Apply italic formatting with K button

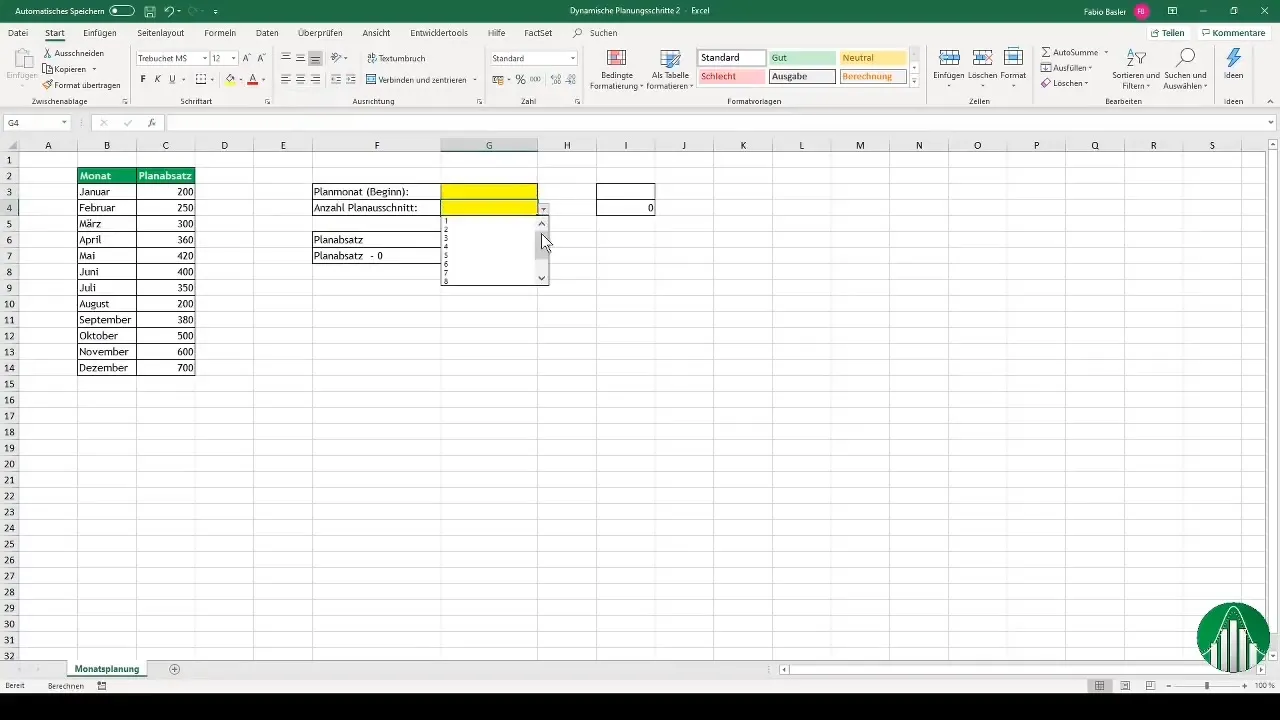(x=157, y=79)
